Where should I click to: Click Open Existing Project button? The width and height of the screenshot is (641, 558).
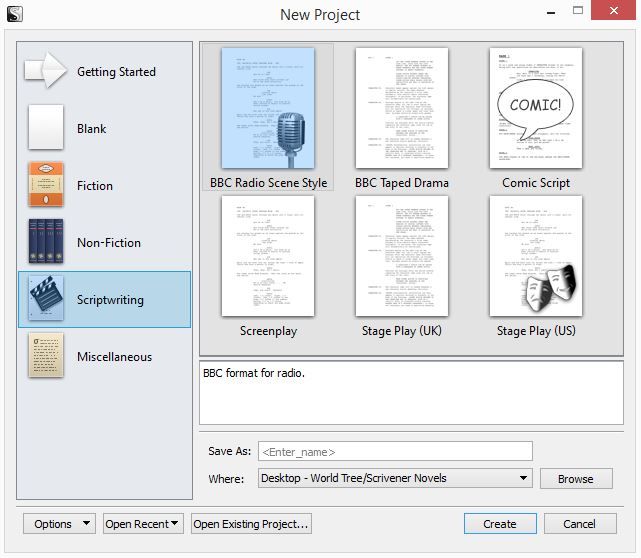click(x=251, y=524)
